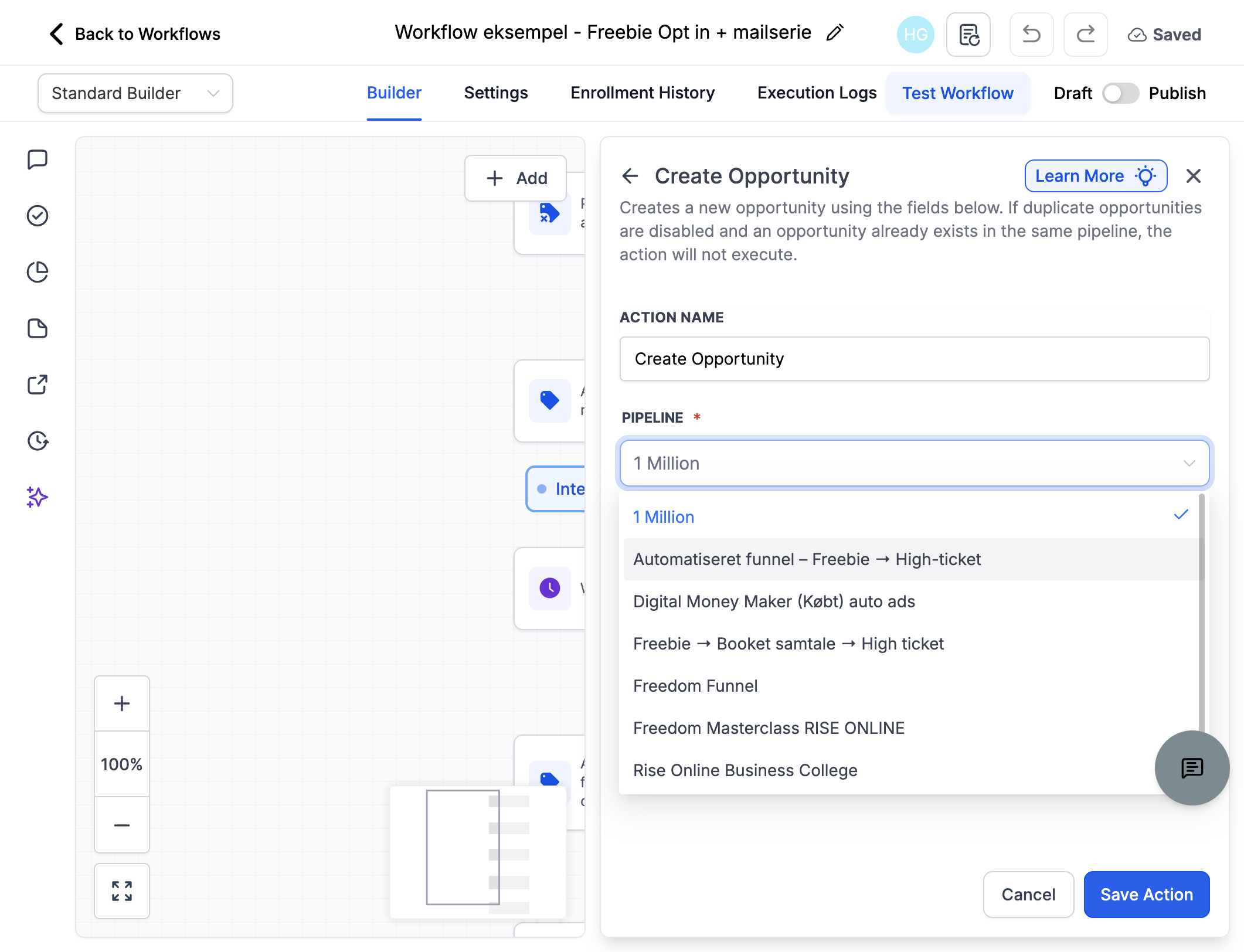Viewport: 1244px width, 952px height.
Task: Undo the last change
Action: click(x=1031, y=35)
